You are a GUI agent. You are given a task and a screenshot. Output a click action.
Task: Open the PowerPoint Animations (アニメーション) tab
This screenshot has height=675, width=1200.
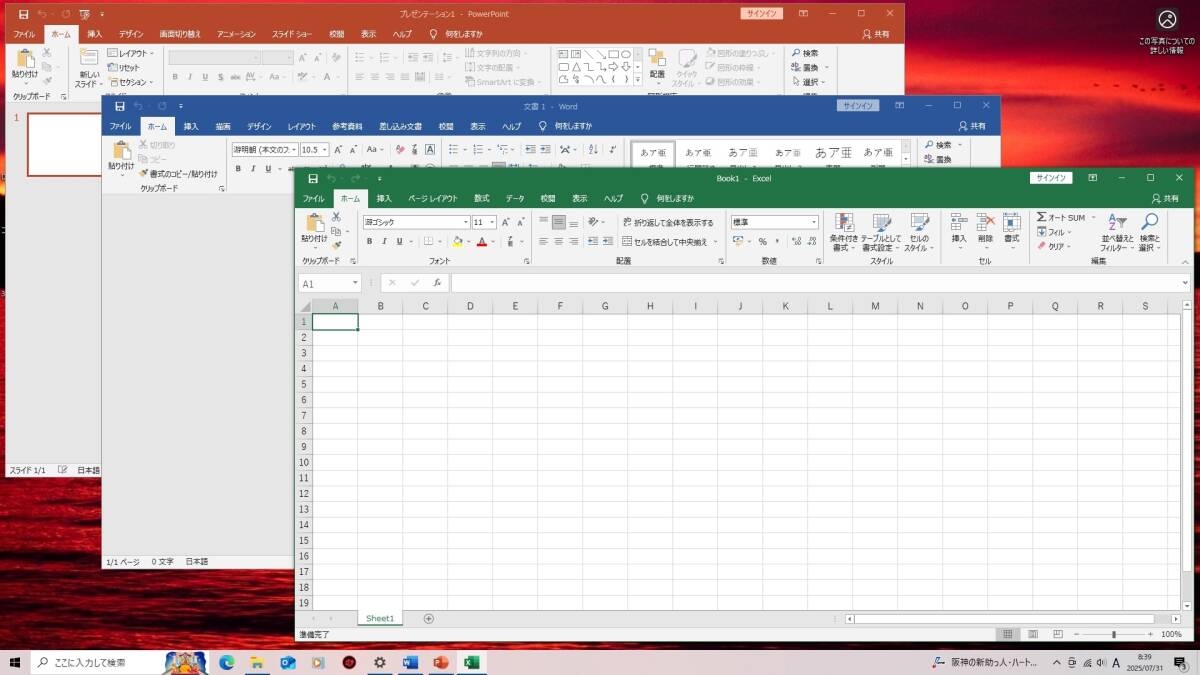tap(238, 34)
